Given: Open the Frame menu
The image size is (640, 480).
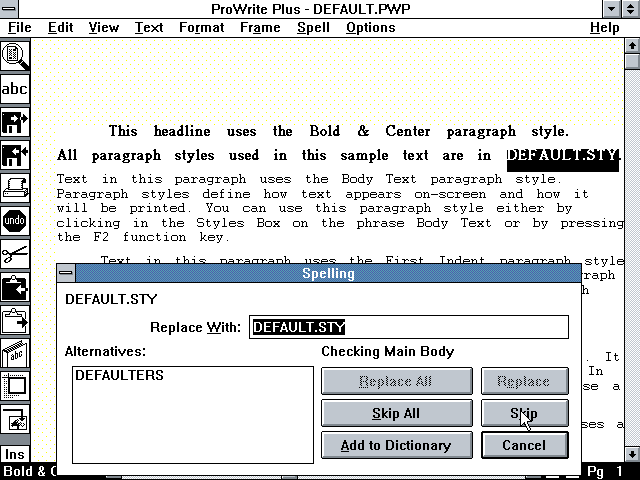Looking at the screenshot, I should [260, 27].
